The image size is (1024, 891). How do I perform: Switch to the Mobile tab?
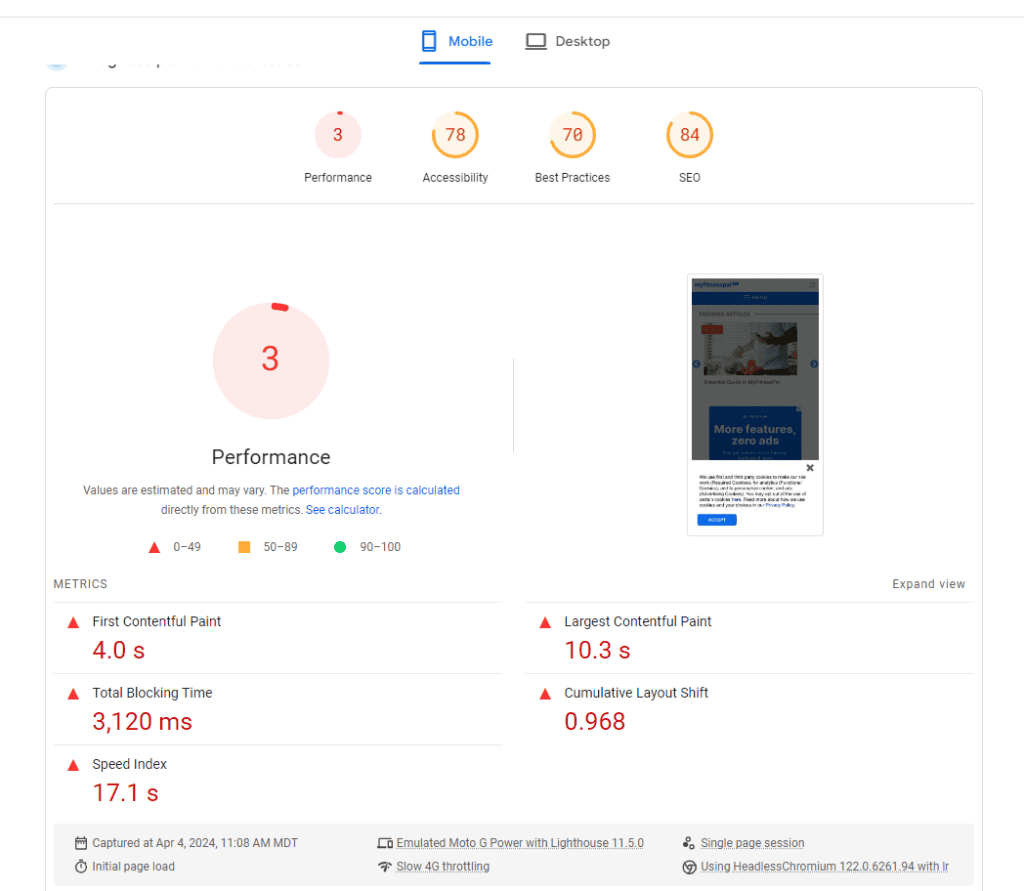456,42
